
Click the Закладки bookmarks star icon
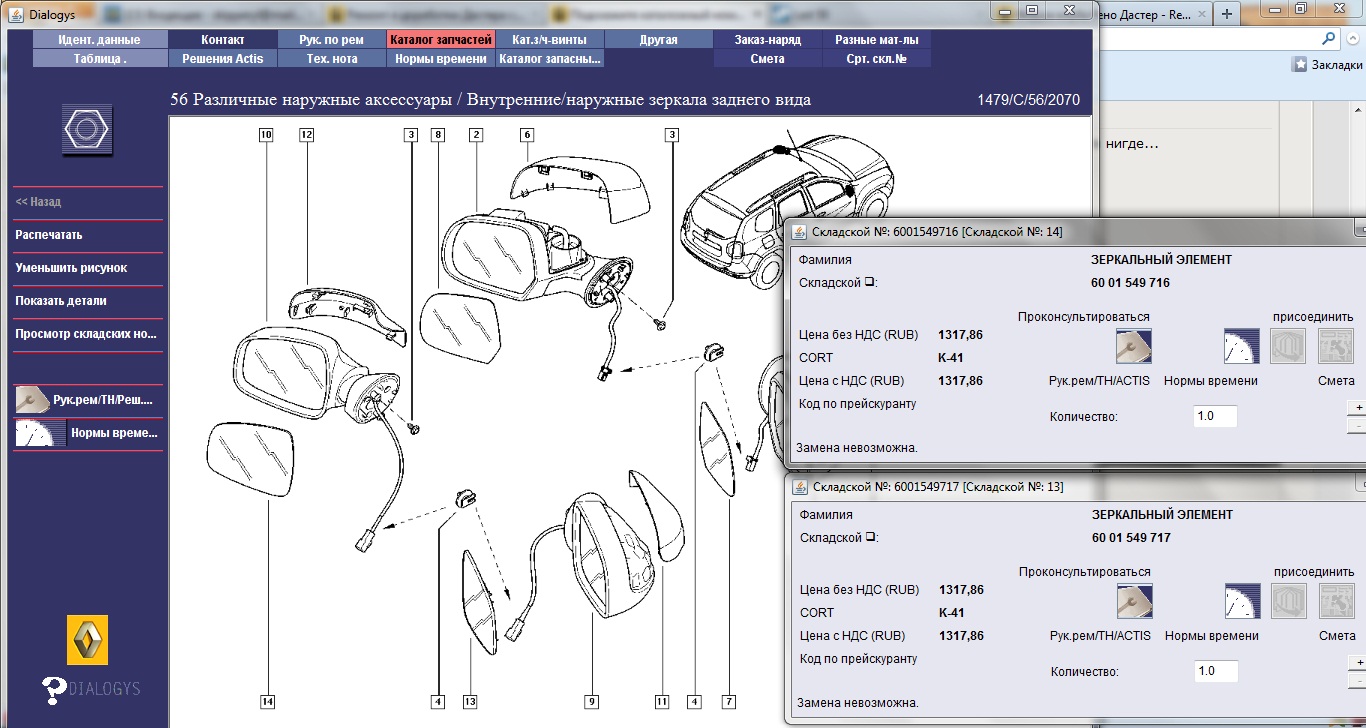[1300, 64]
